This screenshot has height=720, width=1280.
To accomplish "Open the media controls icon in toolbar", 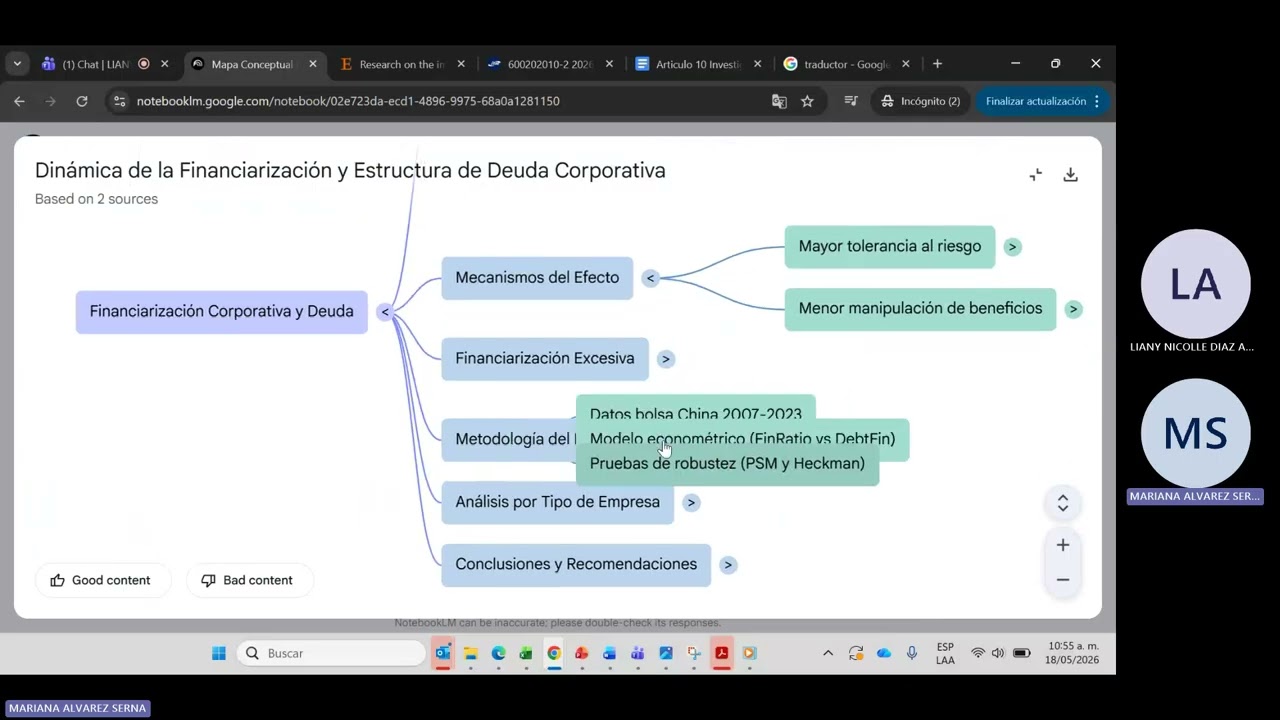I will [x=851, y=101].
